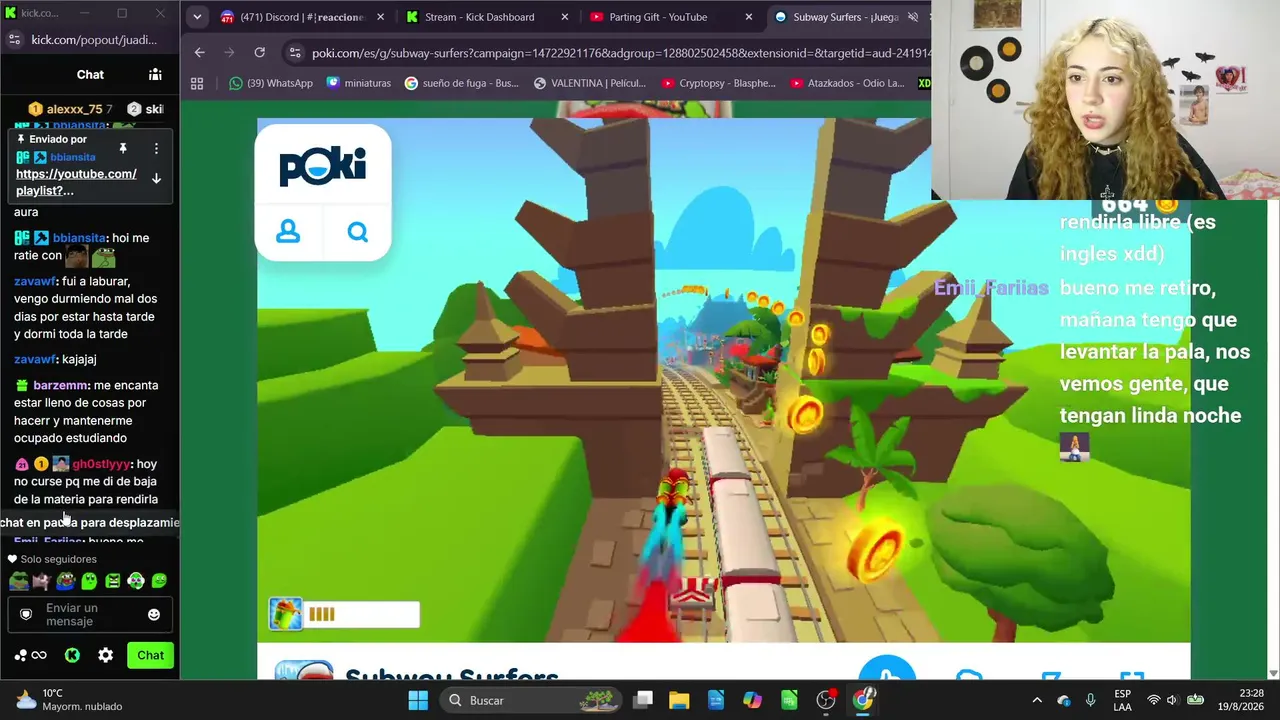1280x720 pixels.
Task: Switch to the Discord browser tab
Action: tap(302, 17)
